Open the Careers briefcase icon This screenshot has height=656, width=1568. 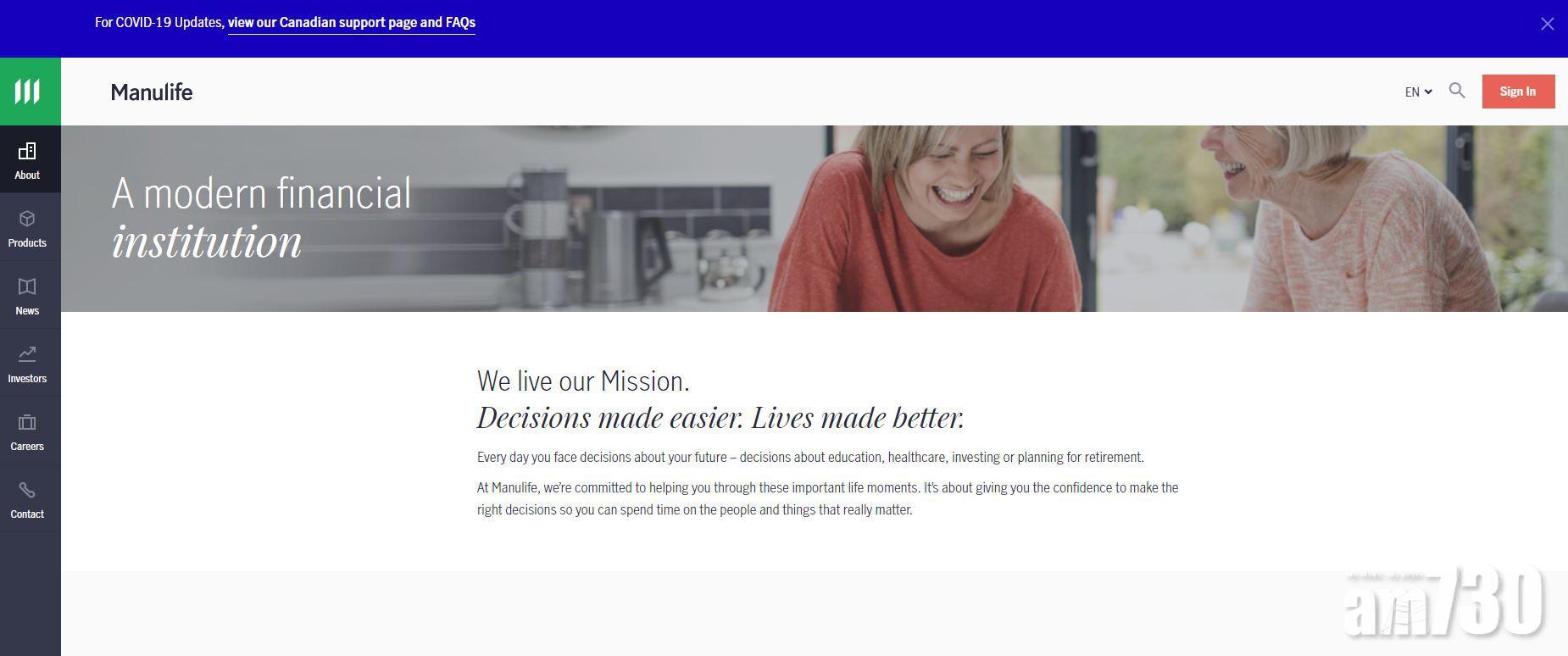coord(27,422)
